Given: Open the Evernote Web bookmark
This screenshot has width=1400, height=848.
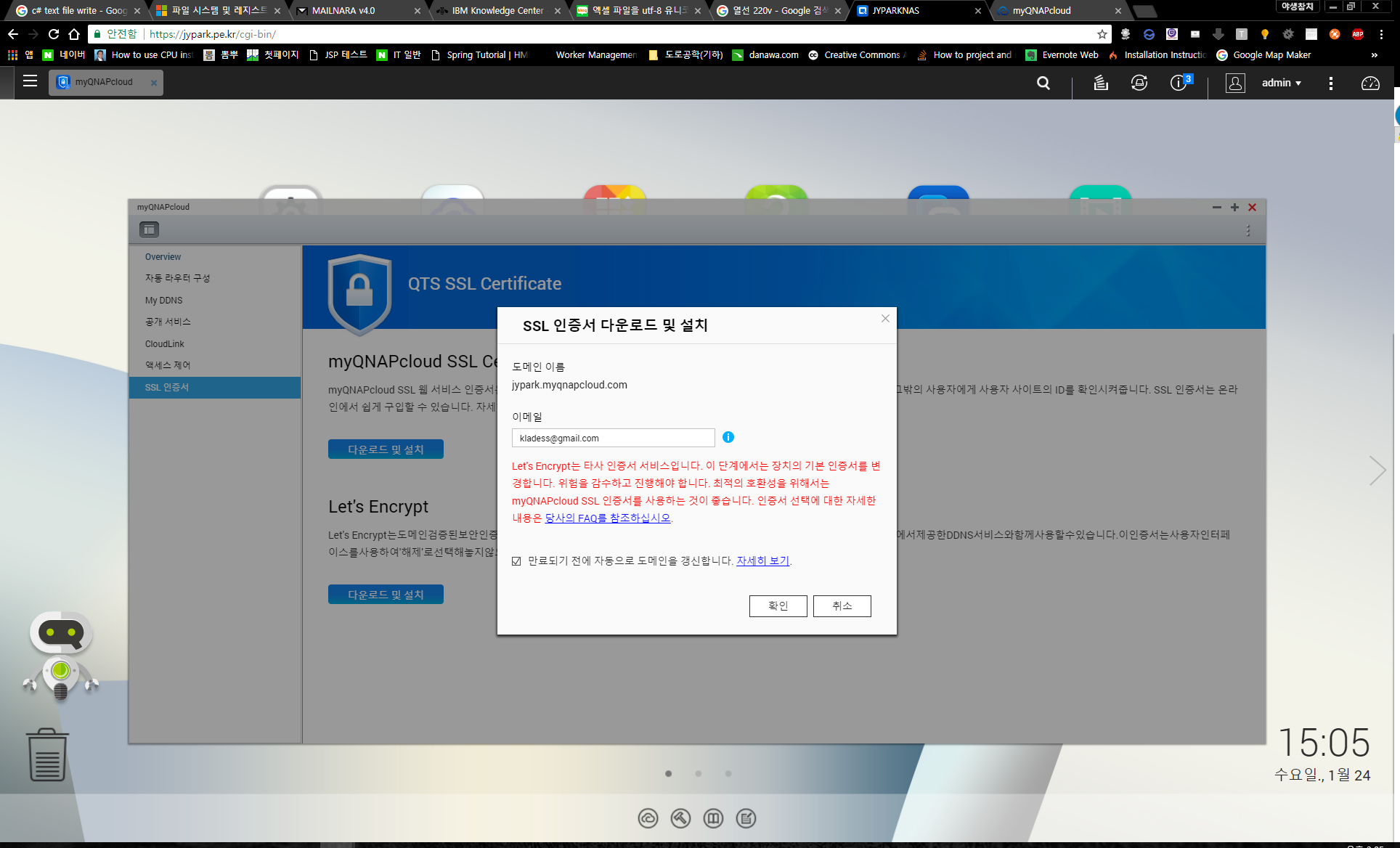Looking at the screenshot, I should point(1062,55).
